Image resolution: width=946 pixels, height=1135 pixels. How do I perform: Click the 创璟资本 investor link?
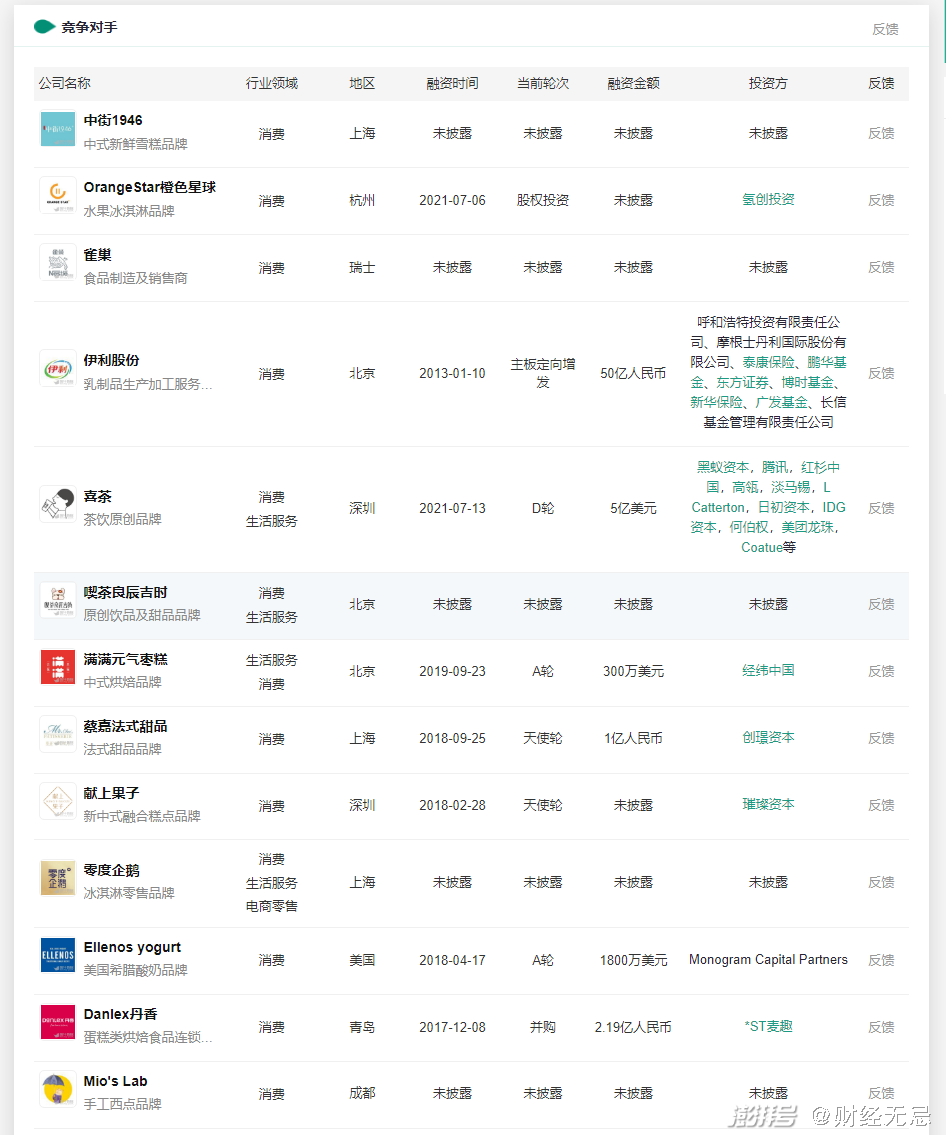pos(768,737)
